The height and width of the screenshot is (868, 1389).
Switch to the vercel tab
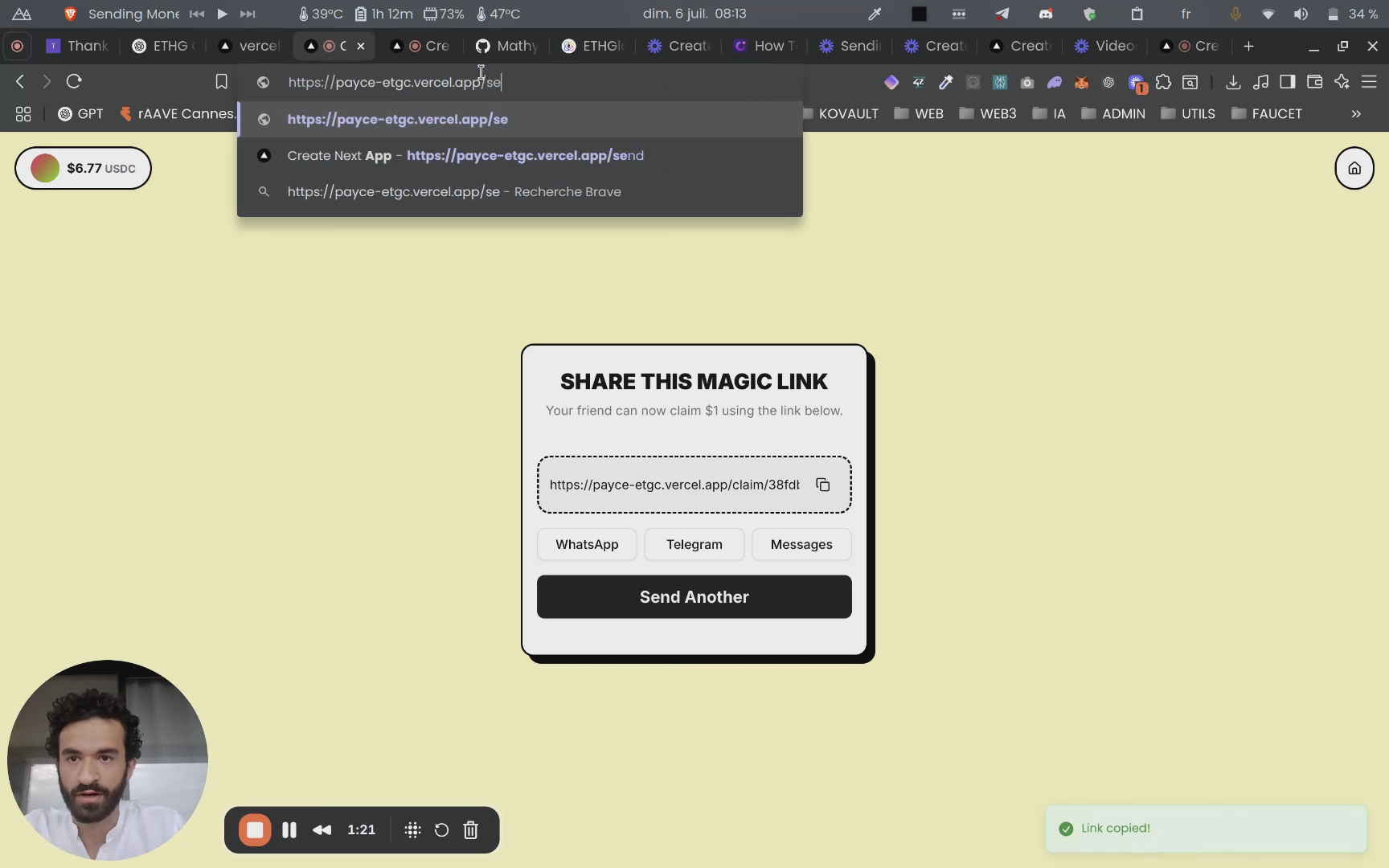[x=249, y=46]
